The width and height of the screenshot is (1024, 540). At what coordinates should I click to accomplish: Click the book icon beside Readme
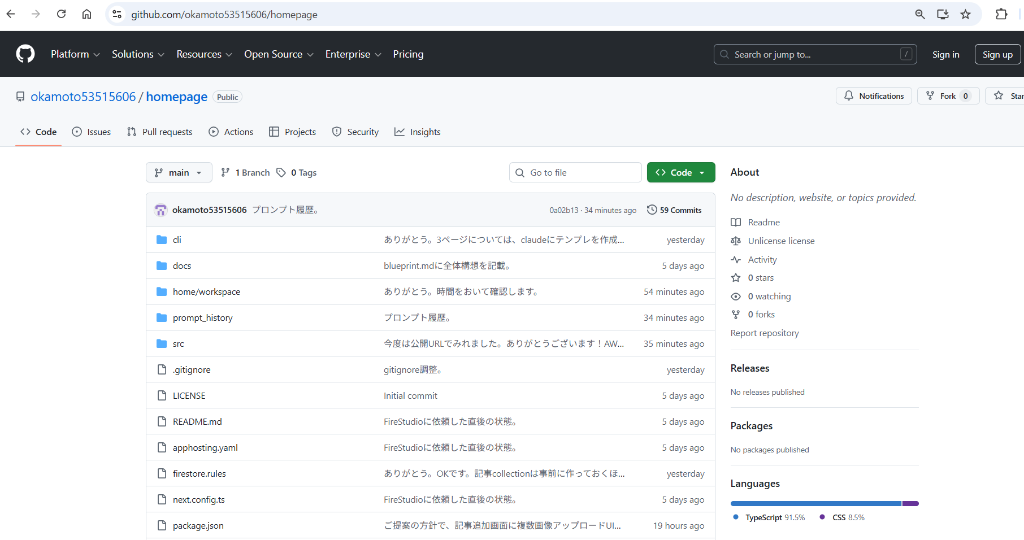point(736,222)
